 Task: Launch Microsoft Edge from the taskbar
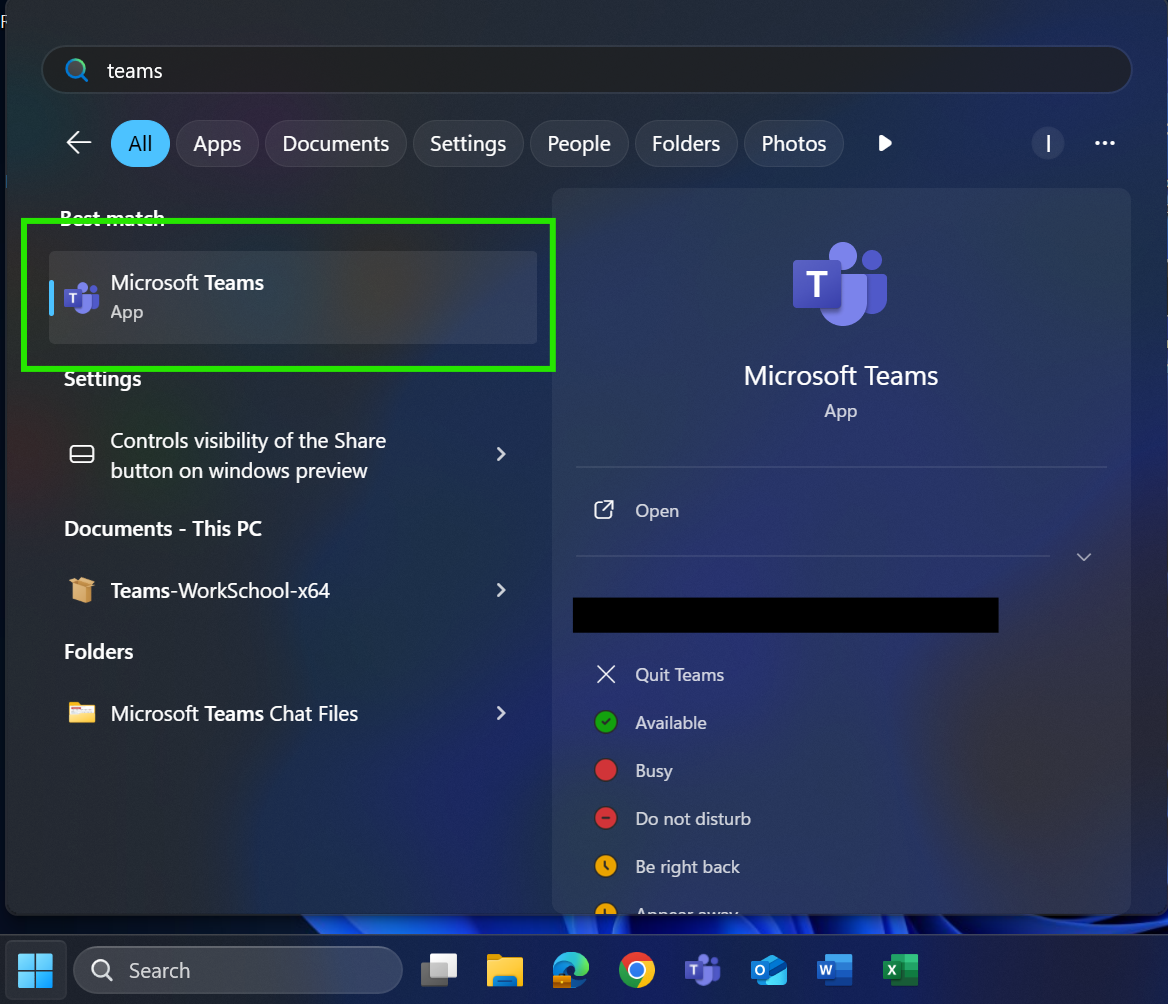pyautogui.click(x=571, y=970)
